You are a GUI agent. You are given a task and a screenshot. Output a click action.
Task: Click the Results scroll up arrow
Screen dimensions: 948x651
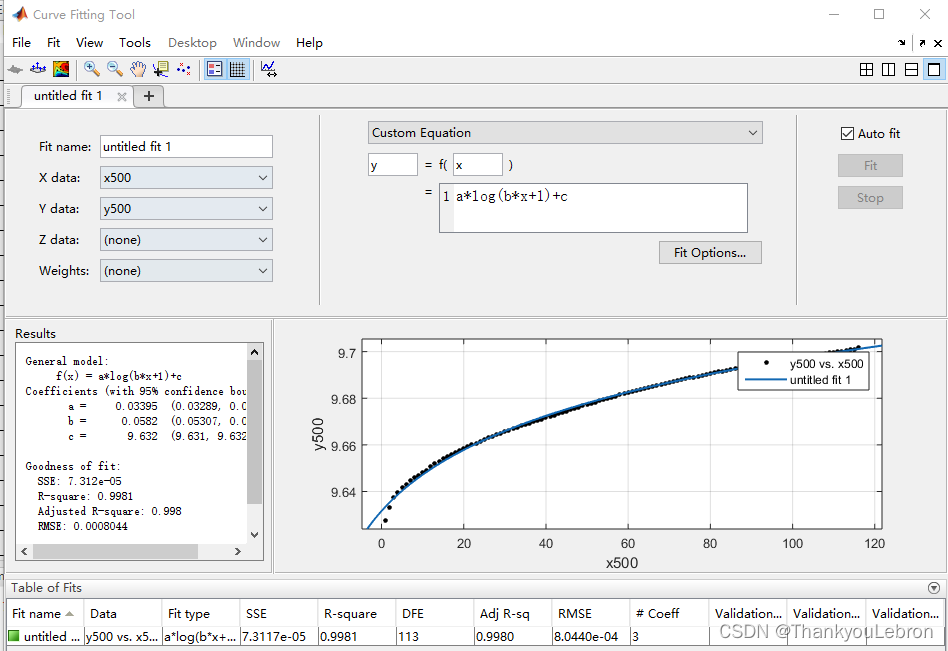coord(255,352)
